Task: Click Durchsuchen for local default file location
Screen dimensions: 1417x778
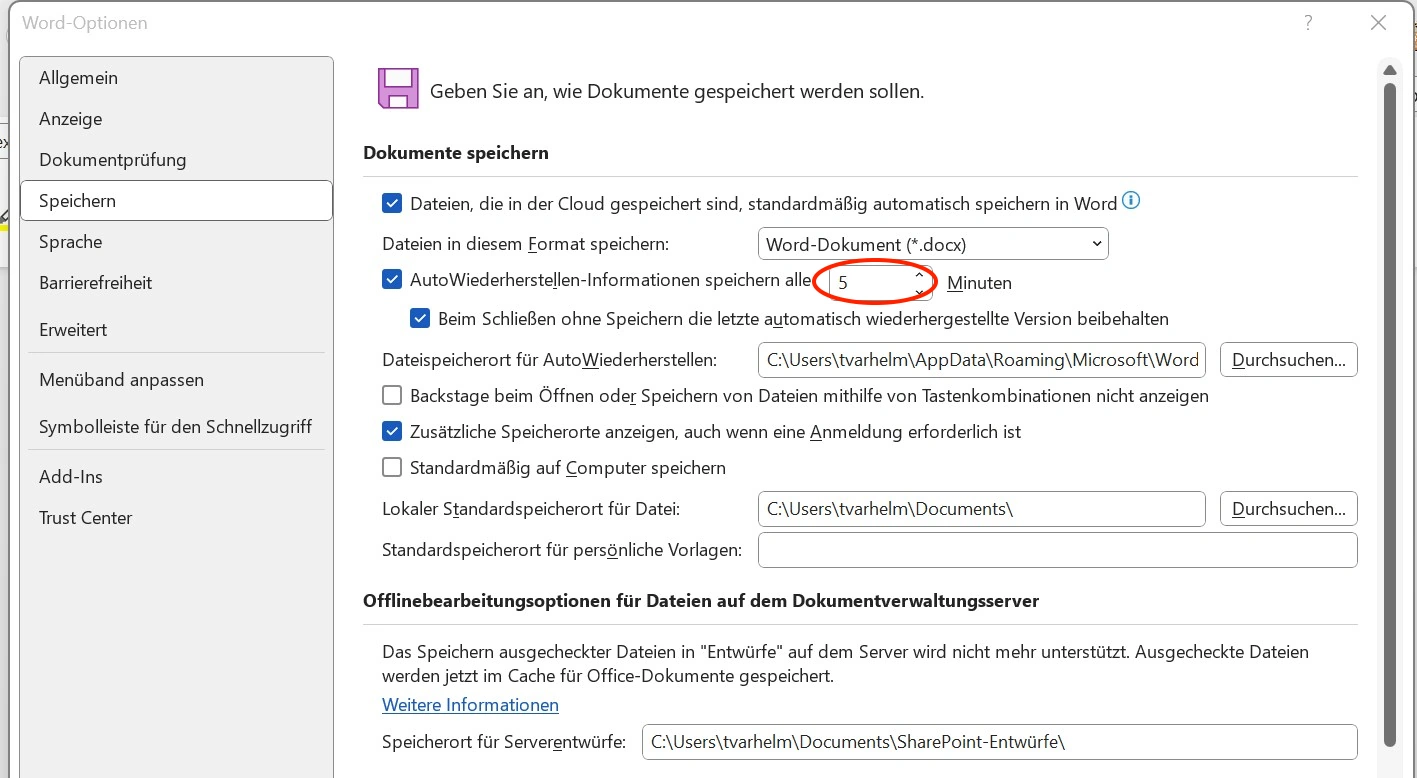Action: point(1288,508)
